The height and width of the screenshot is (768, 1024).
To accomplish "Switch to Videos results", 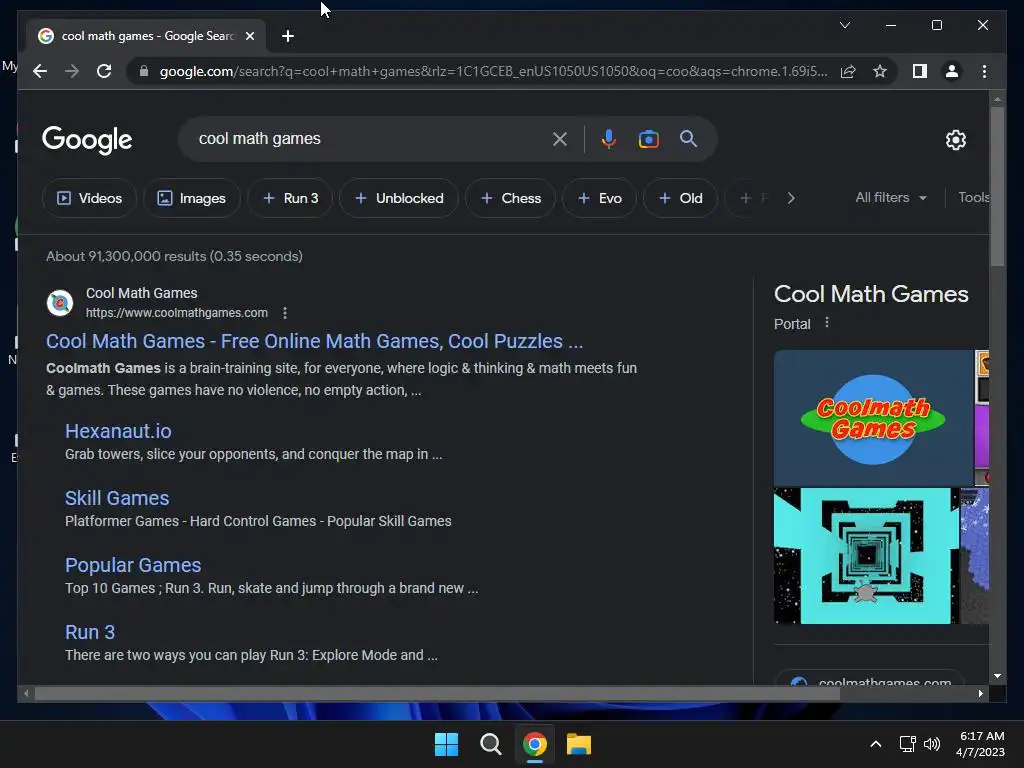I will tap(89, 198).
